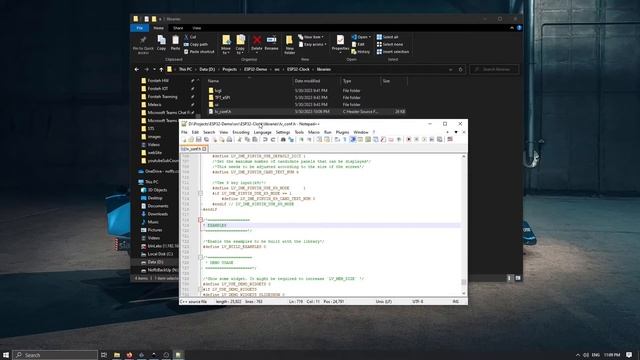Select lvgl folder in file list
This screenshot has width=640, height=360.
click(218, 91)
